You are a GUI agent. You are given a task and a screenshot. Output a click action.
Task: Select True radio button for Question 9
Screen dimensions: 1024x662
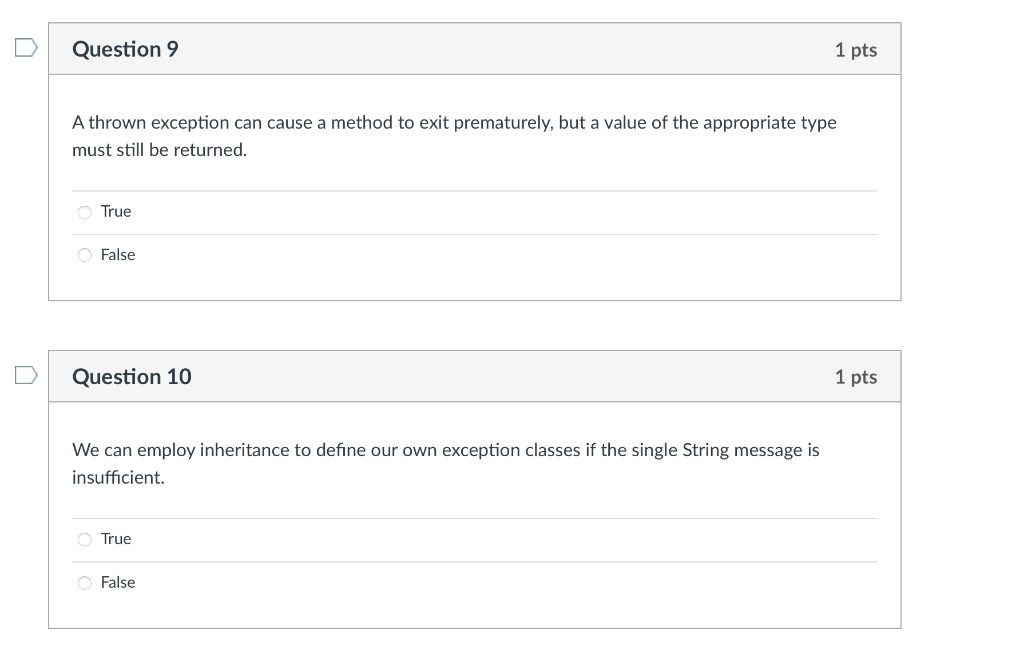(x=85, y=212)
